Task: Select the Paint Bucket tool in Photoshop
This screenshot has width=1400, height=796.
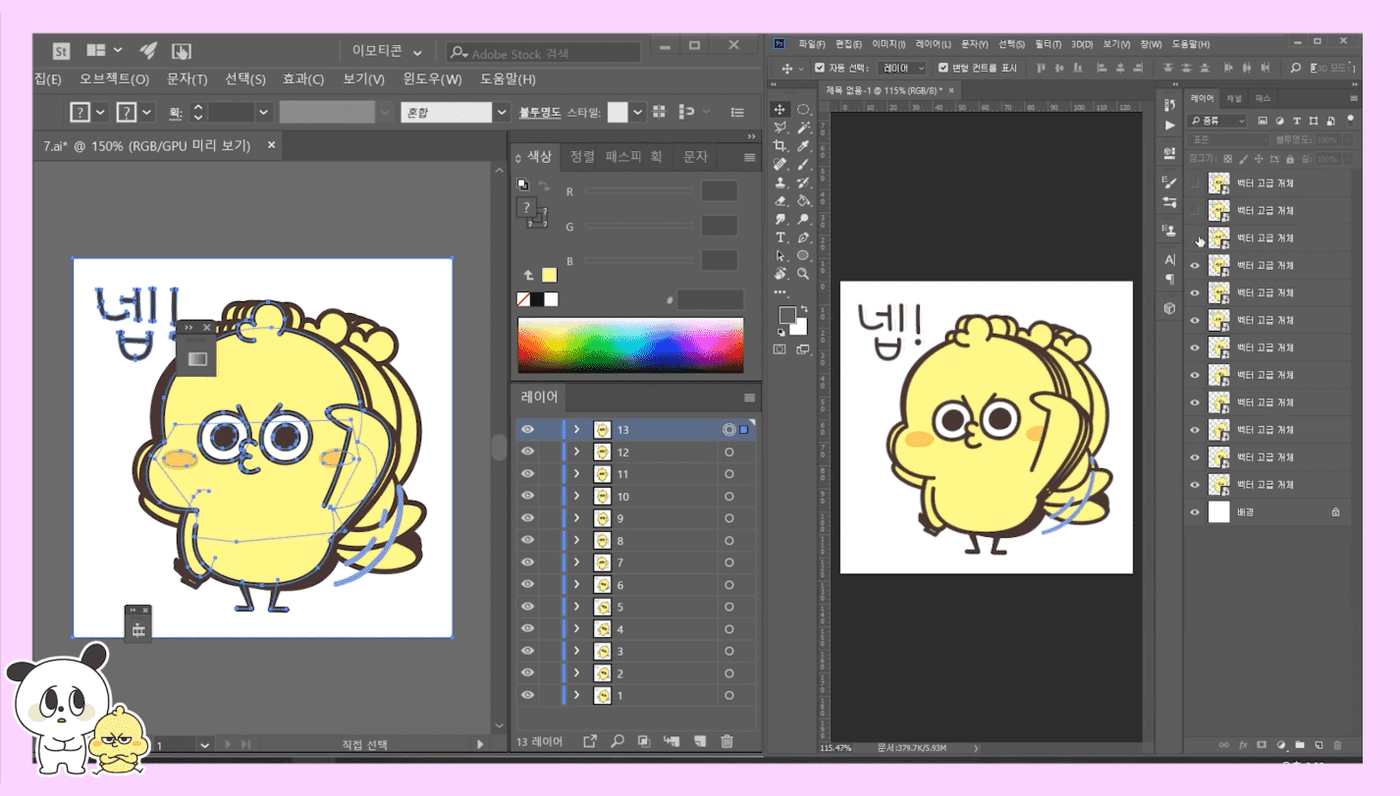Action: coord(803,201)
